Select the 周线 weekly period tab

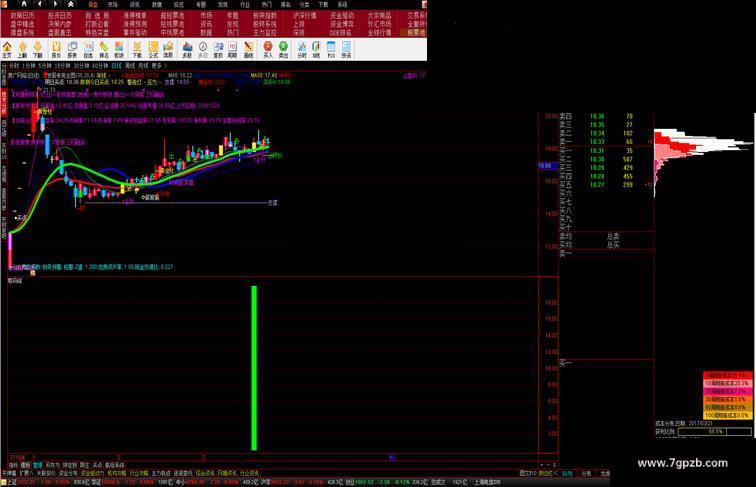pyautogui.click(x=130, y=66)
